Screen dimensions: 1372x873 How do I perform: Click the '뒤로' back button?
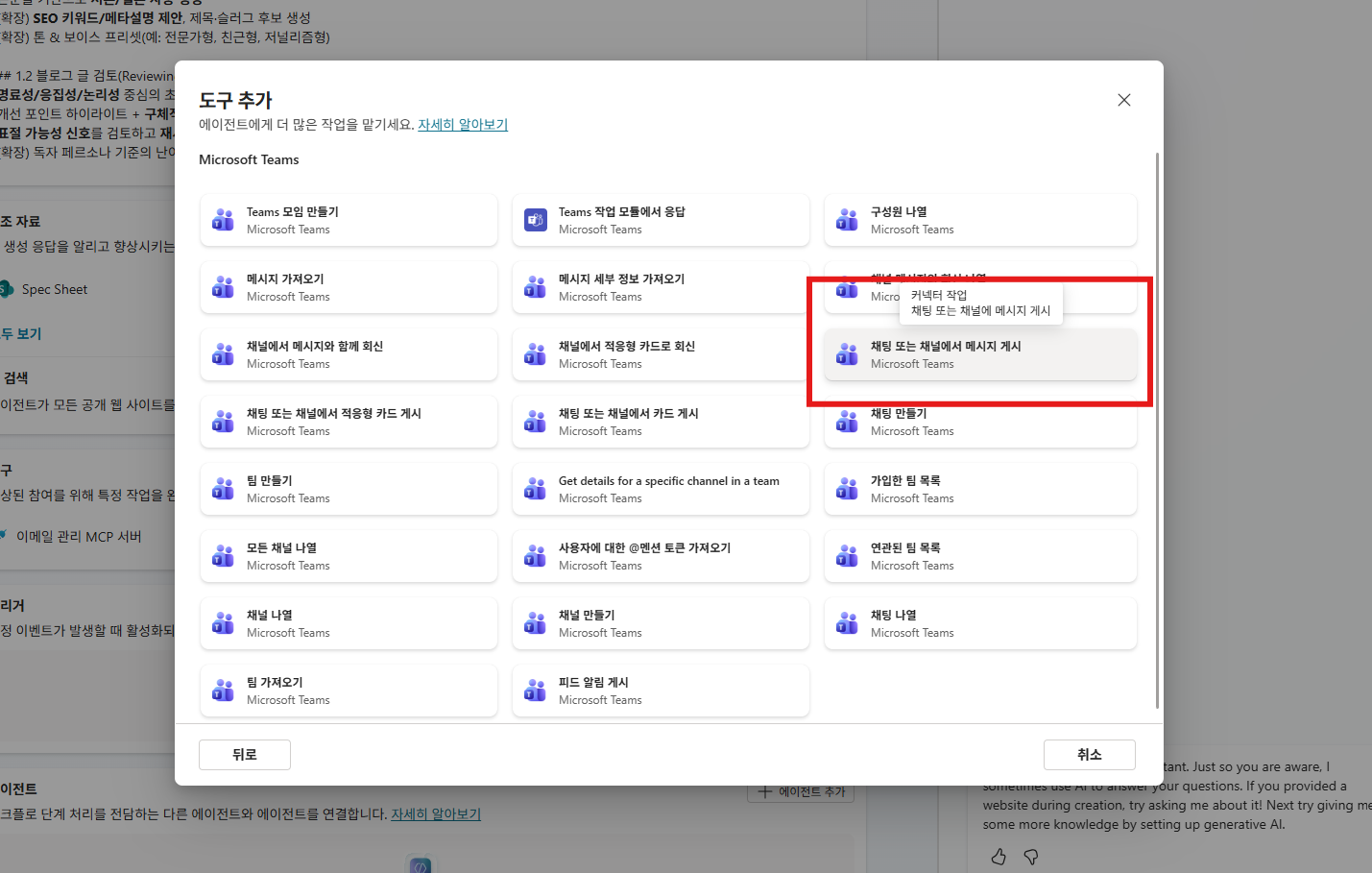click(245, 755)
